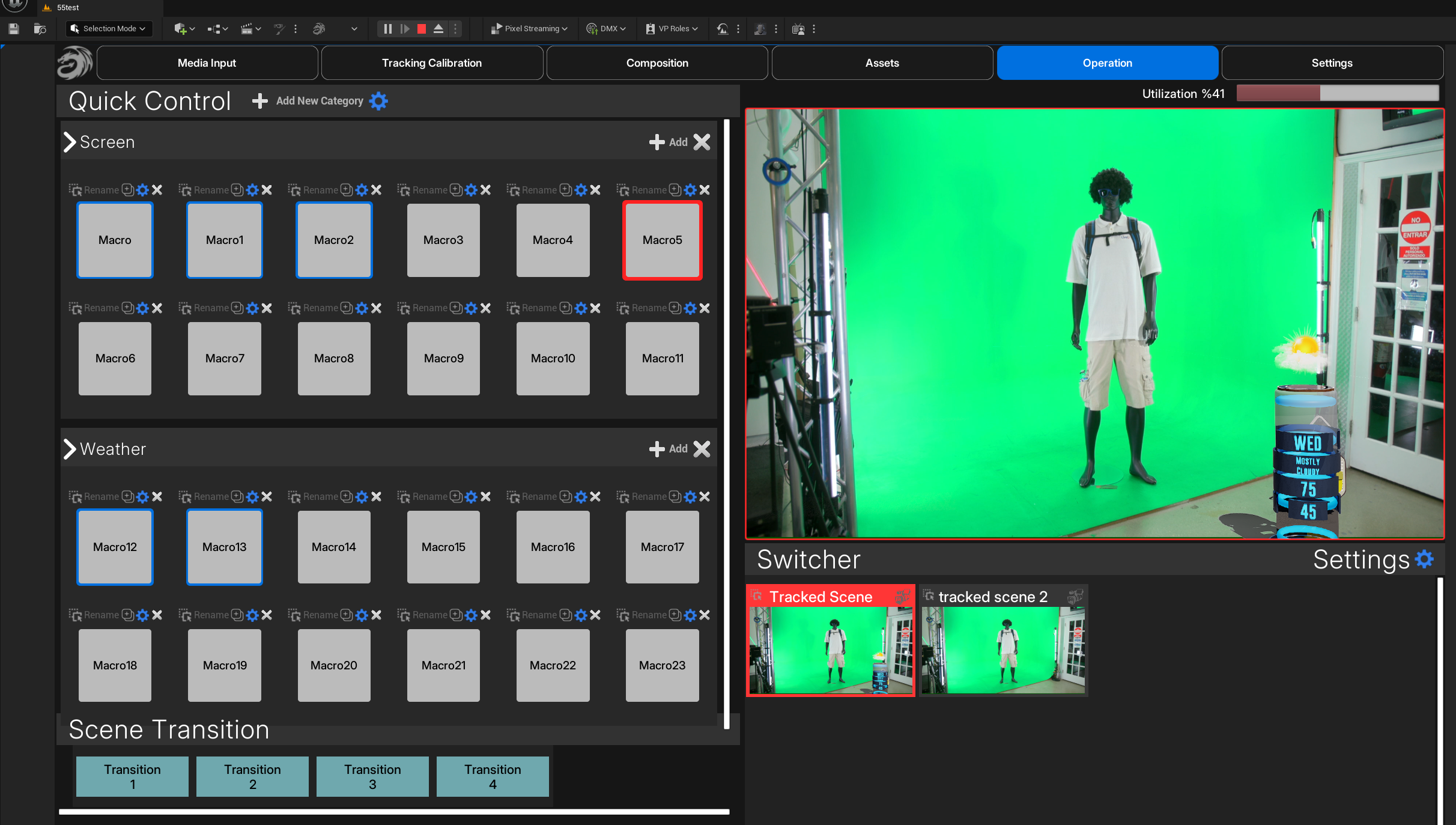Open the Tracking Calibration tab
This screenshot has height=825, width=1456.
pos(432,63)
